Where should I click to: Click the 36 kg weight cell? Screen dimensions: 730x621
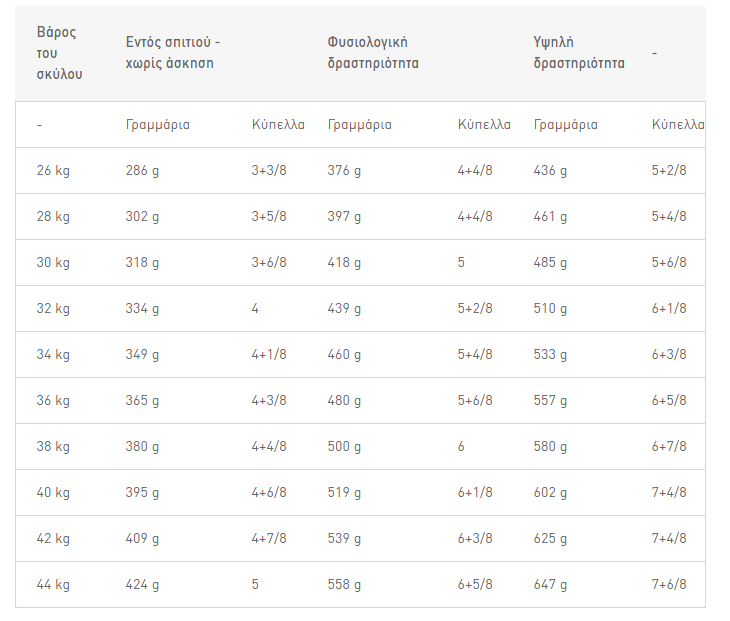click(x=53, y=400)
